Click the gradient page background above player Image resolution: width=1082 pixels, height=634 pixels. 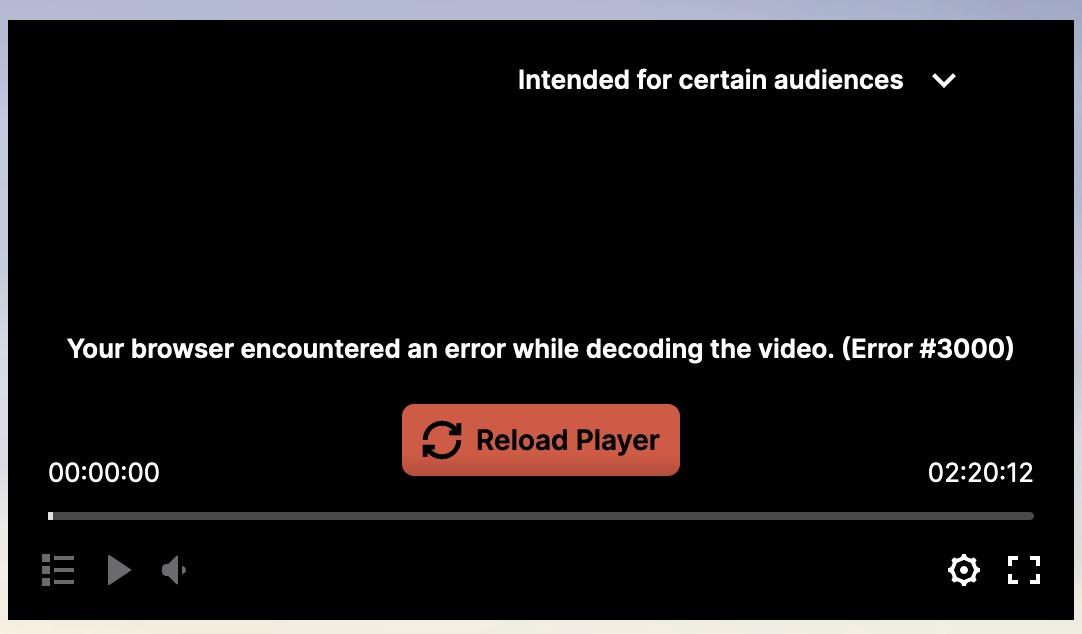pyautogui.click(x=541, y=9)
